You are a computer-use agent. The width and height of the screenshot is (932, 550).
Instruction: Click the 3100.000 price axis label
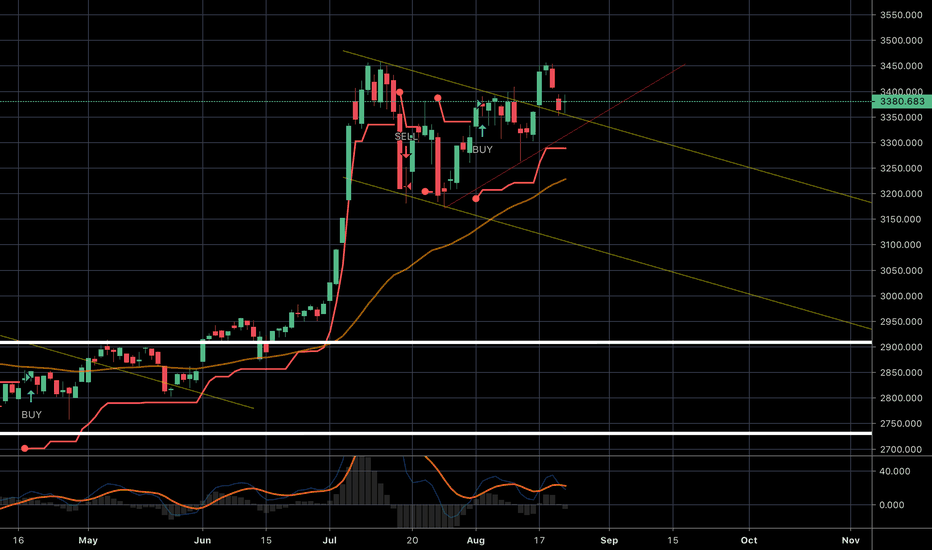[x=901, y=244]
